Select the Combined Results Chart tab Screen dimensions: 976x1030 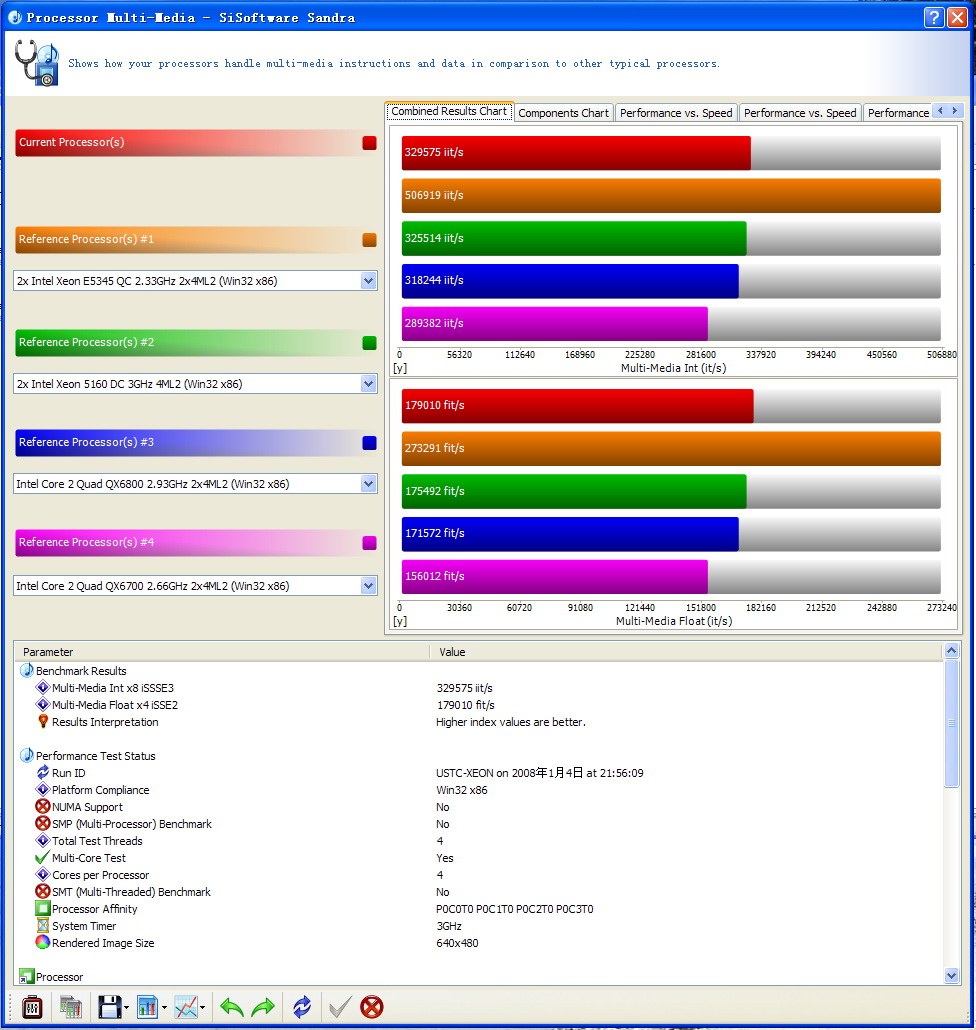pyautogui.click(x=449, y=112)
